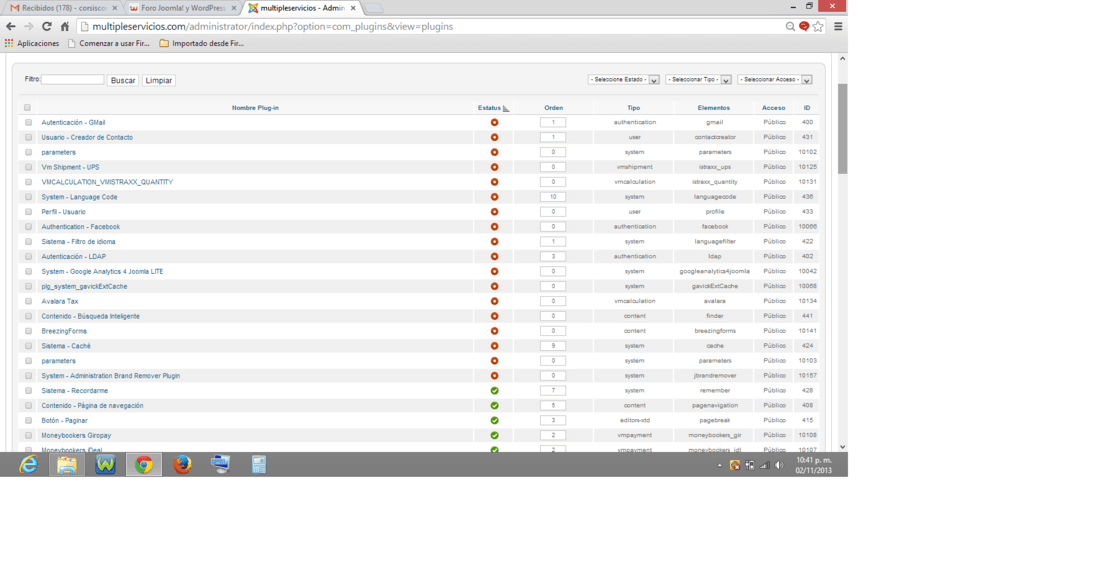Disable the Botón - Paginar status icon
This screenshot has width=1100, height=570.
[495, 421]
